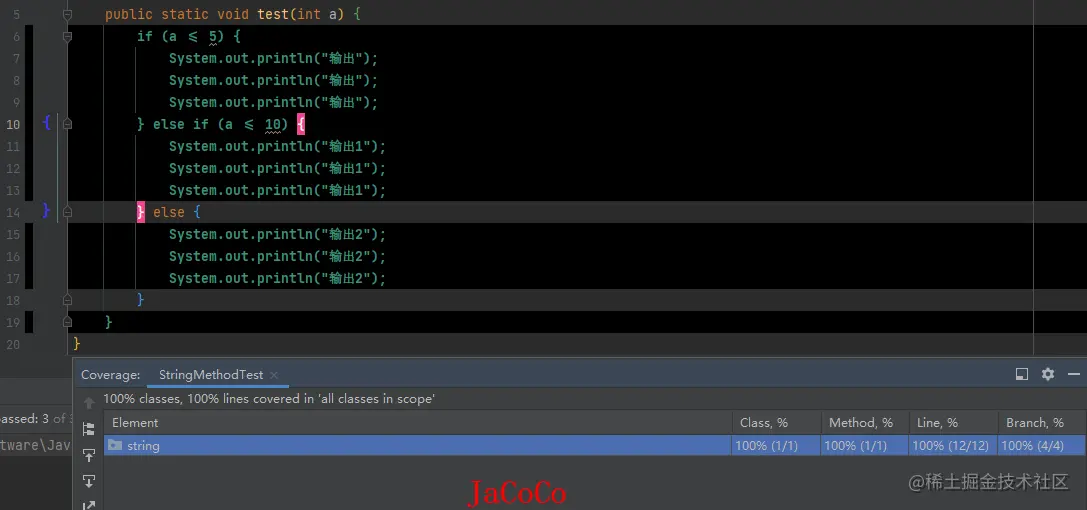Close the StringMethodTest coverage tab
Screen dimensions: 1087x510
(274, 375)
